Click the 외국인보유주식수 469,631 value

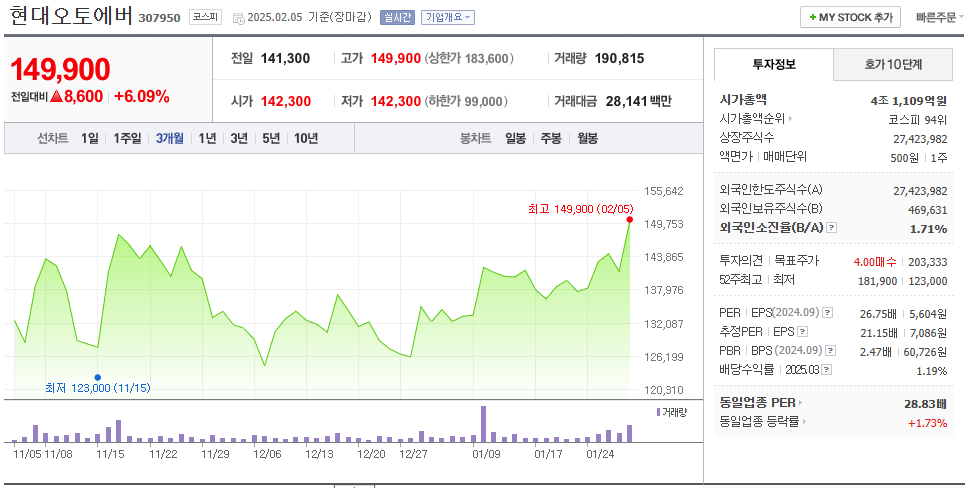click(x=927, y=210)
